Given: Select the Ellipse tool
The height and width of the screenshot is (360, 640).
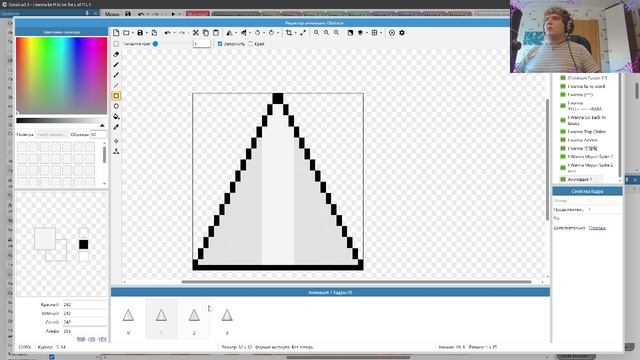Looking at the screenshot, I should click(x=116, y=106).
